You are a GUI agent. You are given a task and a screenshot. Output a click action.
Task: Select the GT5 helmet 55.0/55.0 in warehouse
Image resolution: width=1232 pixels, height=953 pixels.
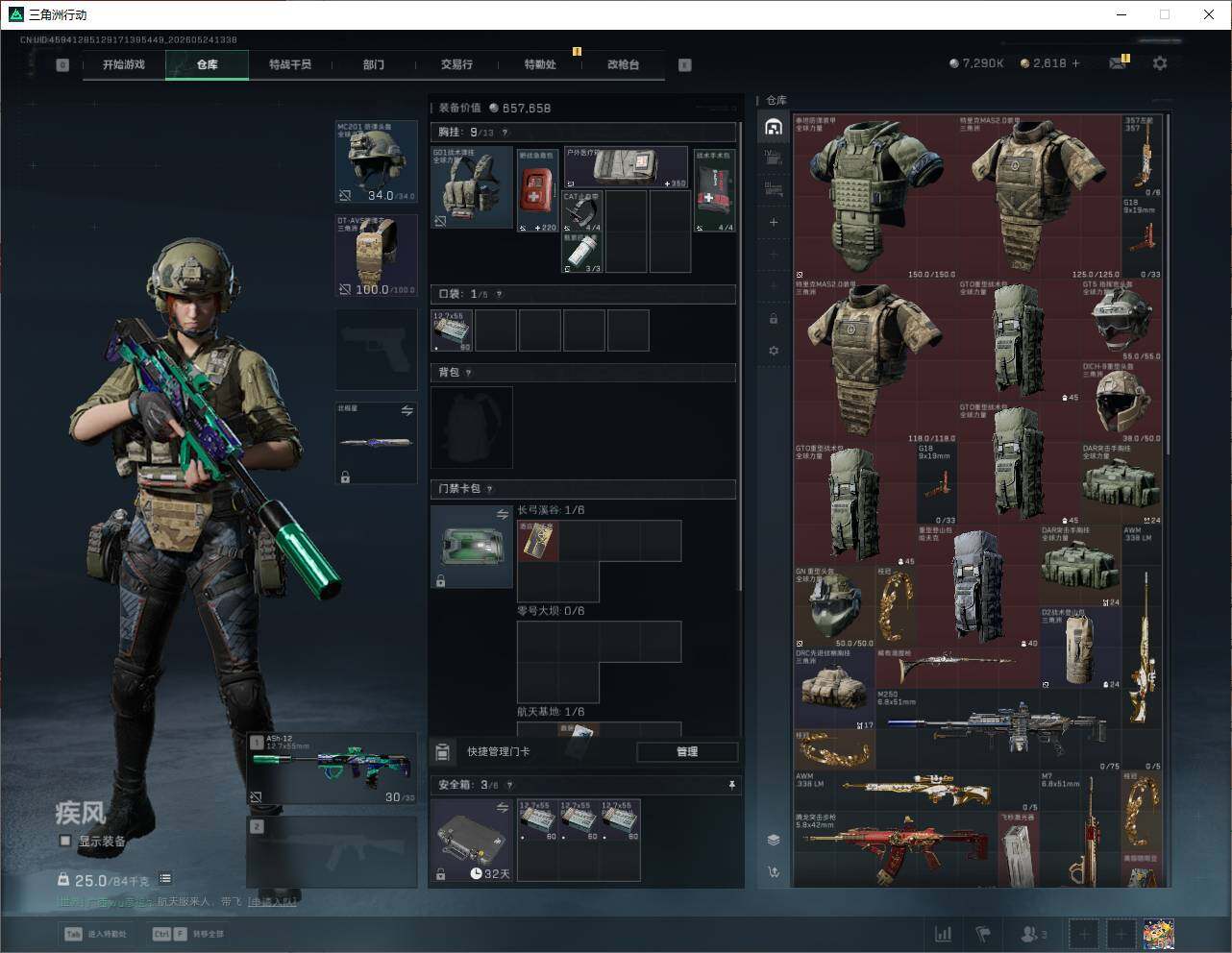[x=1121, y=321]
